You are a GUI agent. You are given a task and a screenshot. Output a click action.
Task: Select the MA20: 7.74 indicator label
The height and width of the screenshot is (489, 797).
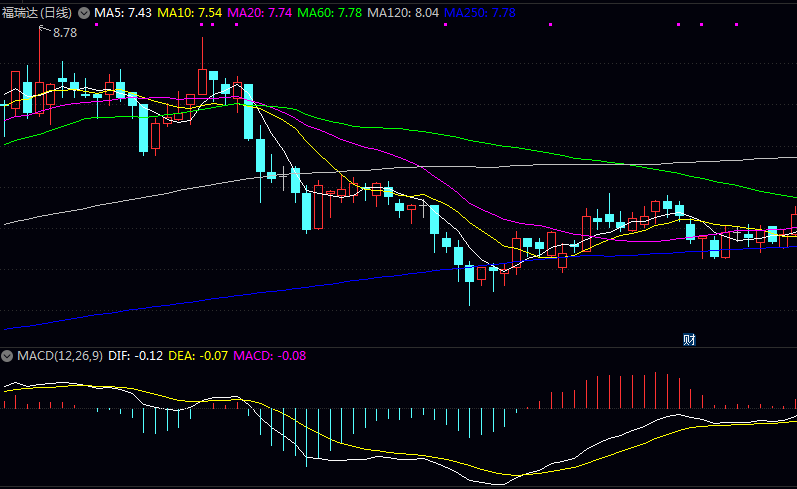(x=260, y=13)
